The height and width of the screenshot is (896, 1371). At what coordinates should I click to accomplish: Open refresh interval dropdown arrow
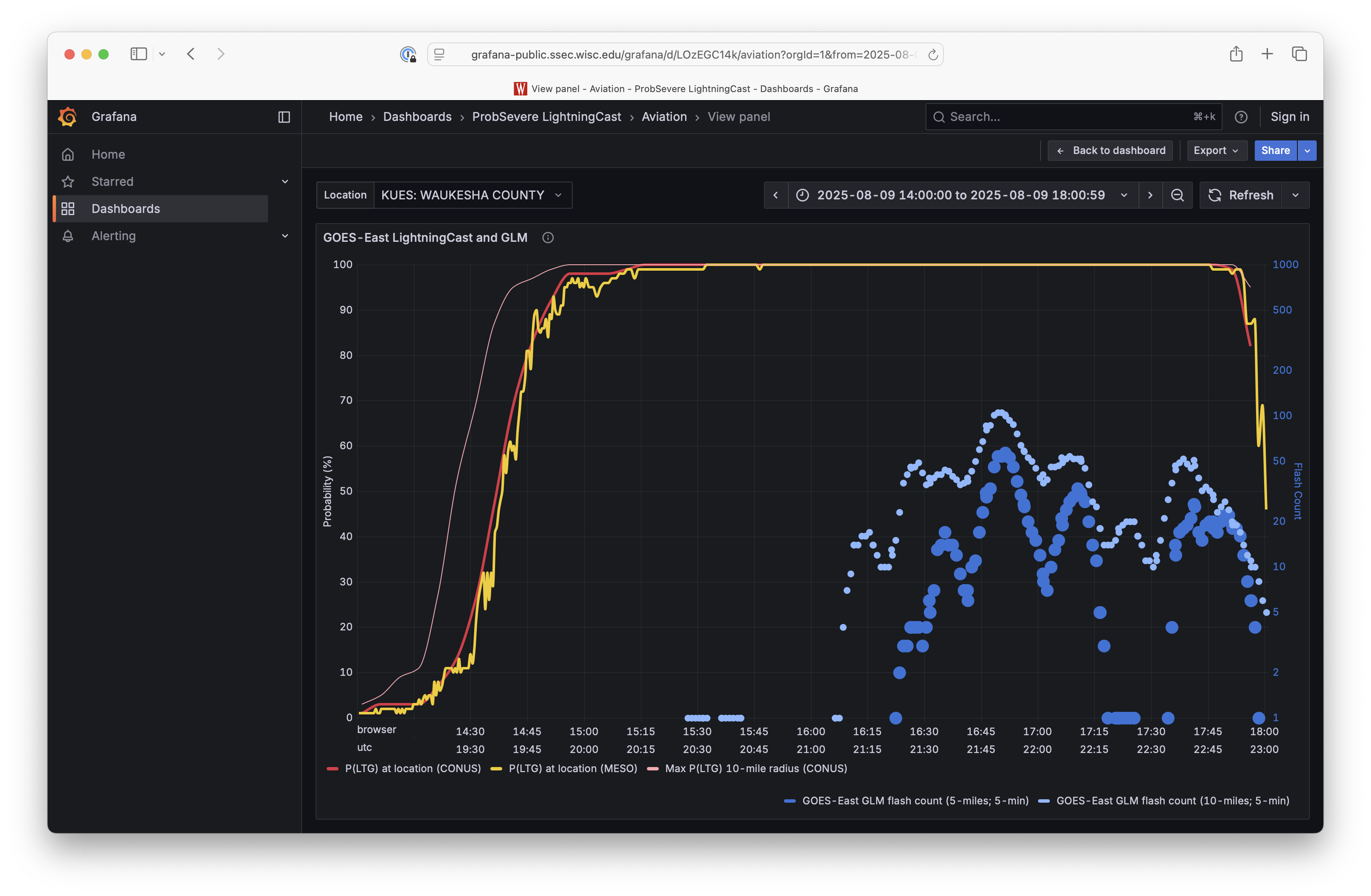[x=1295, y=195]
